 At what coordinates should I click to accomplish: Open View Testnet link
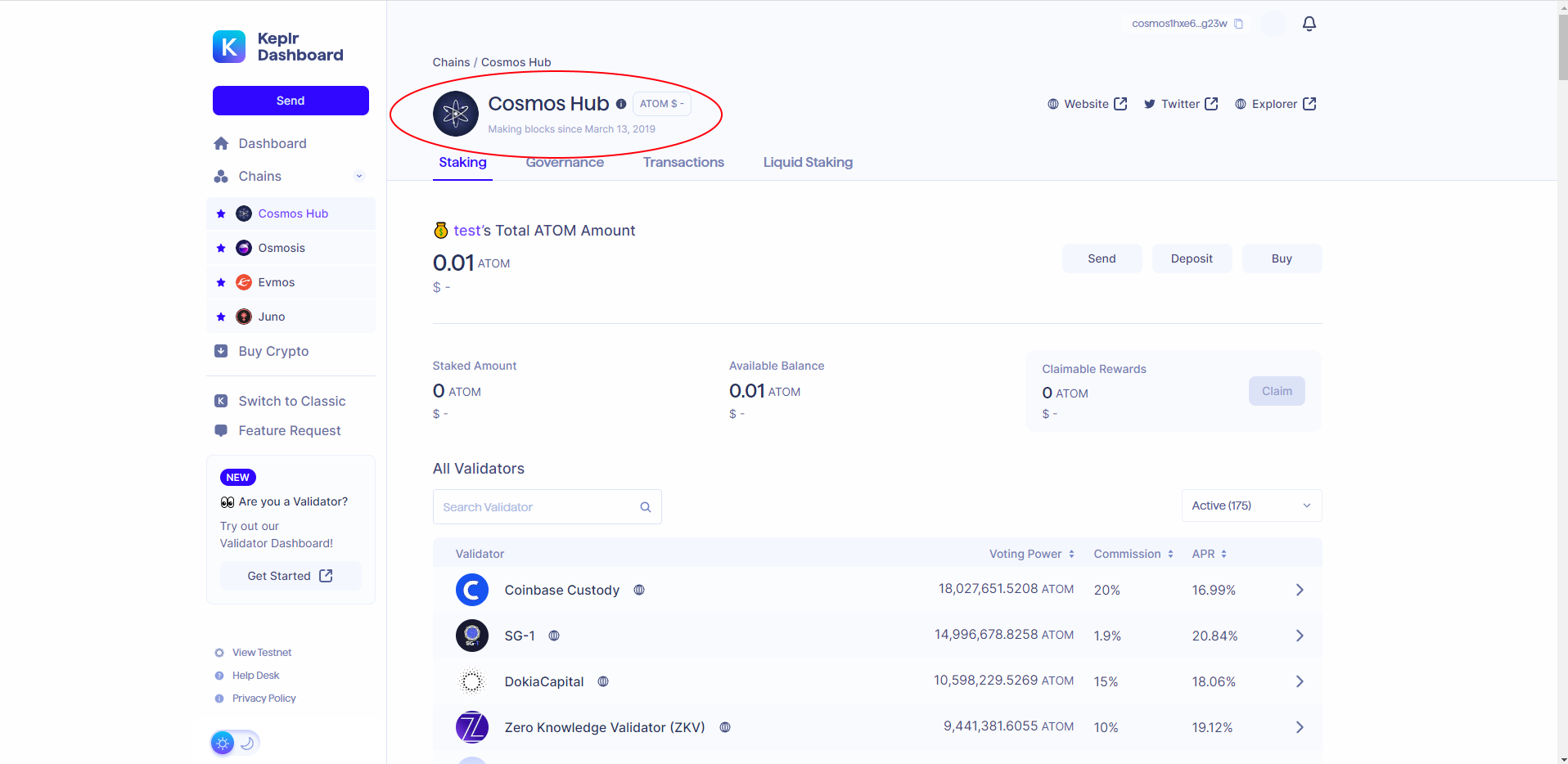(253, 653)
